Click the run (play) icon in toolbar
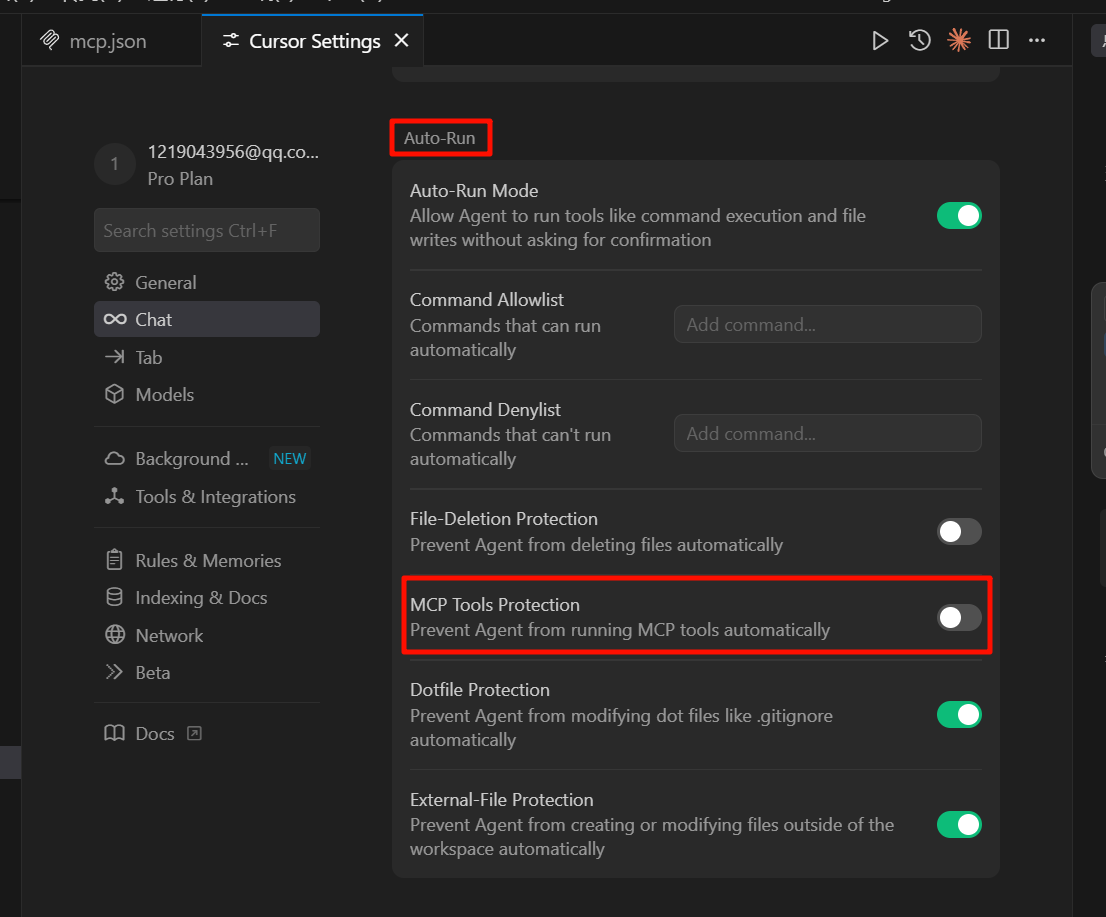The width and height of the screenshot is (1106, 917). point(880,40)
